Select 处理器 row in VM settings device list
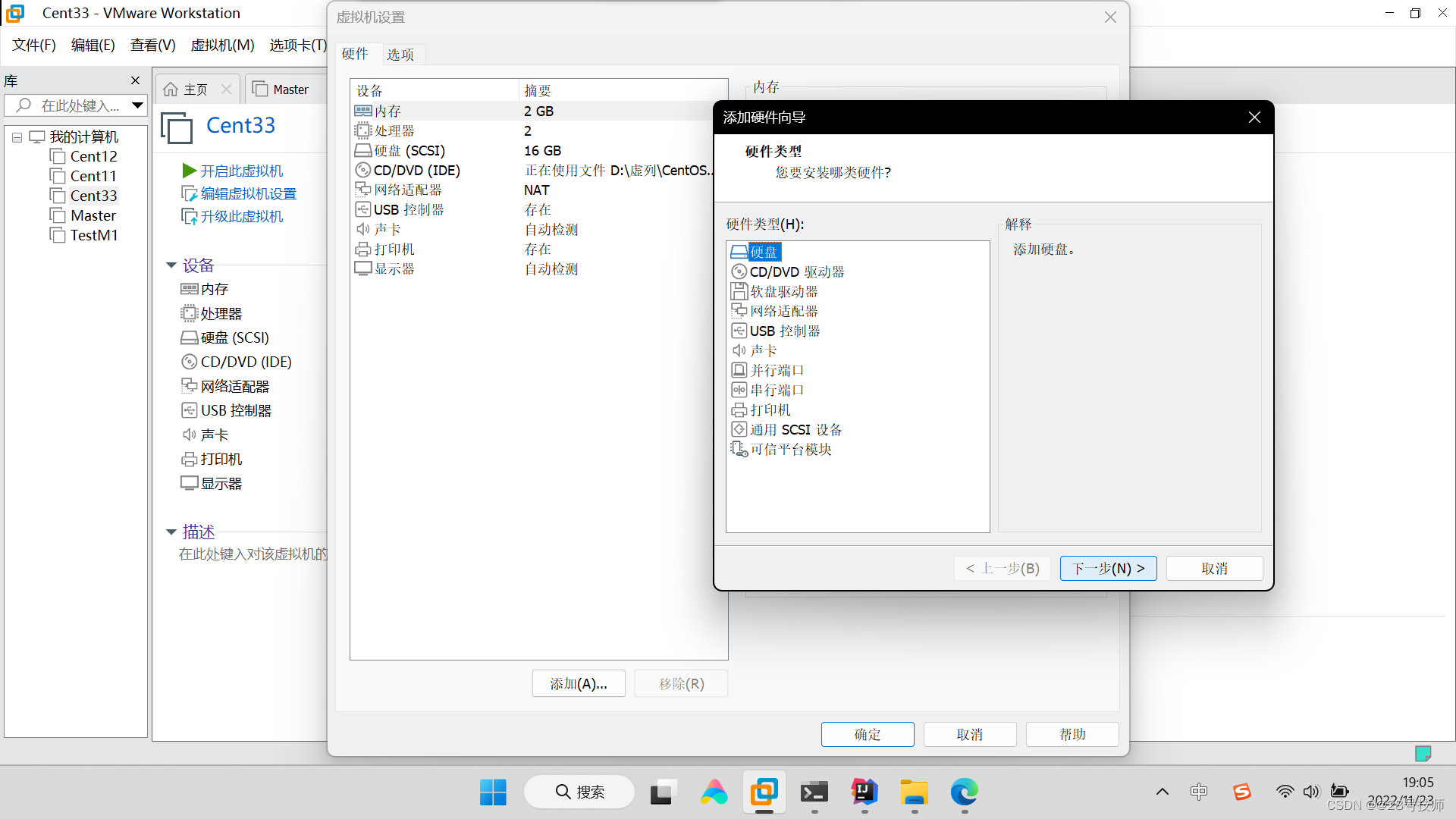The image size is (1456, 819). pos(538,130)
